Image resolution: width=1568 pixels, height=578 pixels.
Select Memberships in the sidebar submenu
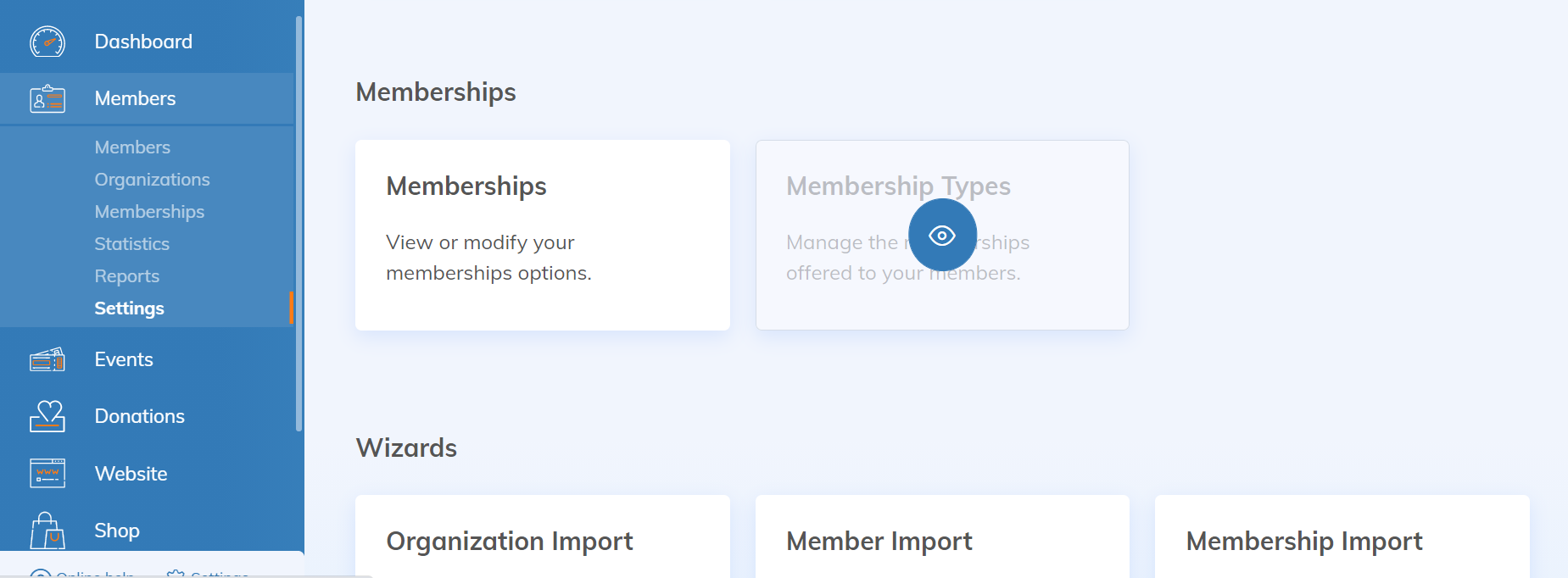tap(149, 212)
